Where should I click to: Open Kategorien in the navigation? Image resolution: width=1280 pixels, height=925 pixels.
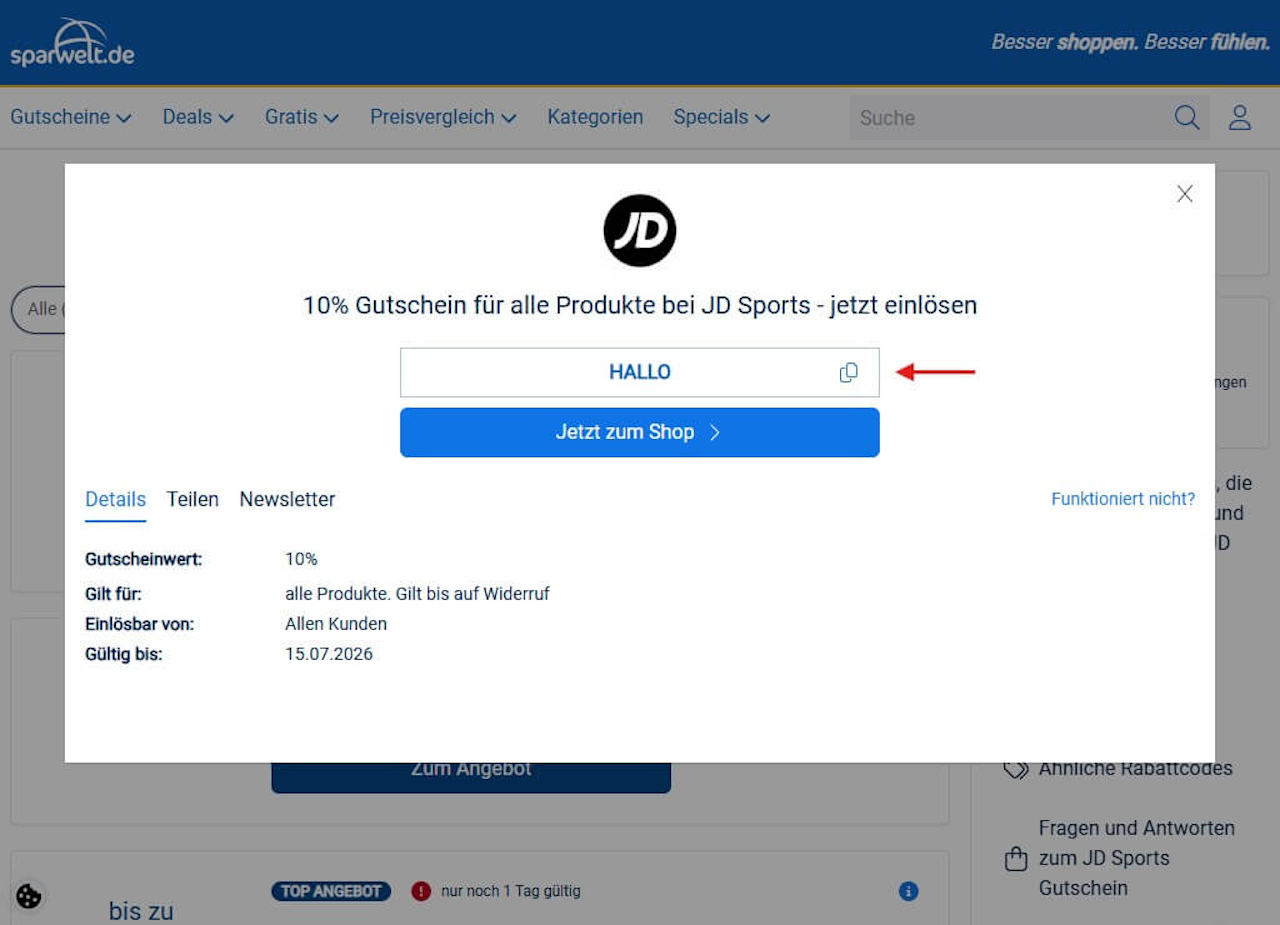(595, 117)
